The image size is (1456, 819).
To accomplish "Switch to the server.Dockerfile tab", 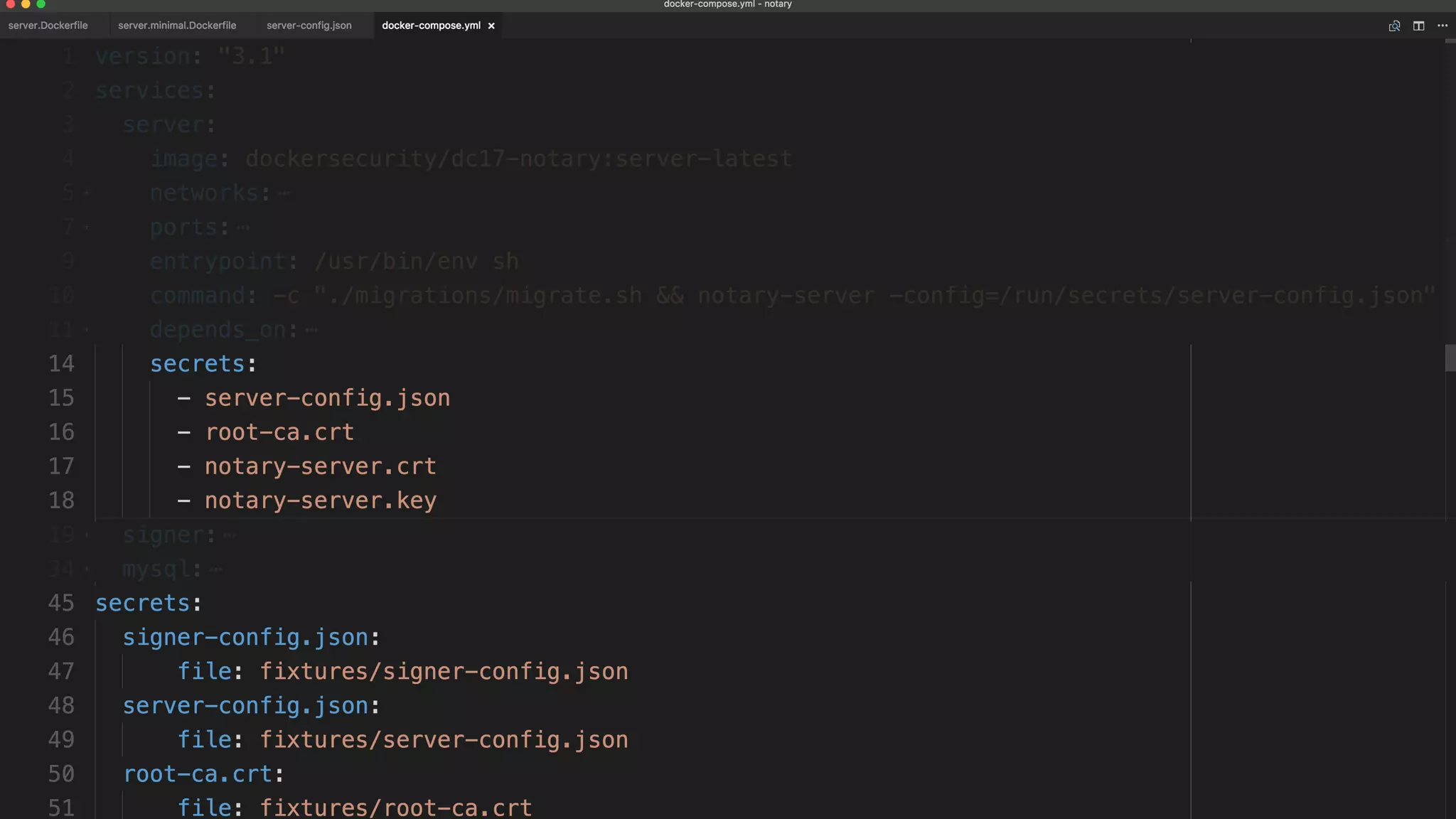I will (x=48, y=26).
